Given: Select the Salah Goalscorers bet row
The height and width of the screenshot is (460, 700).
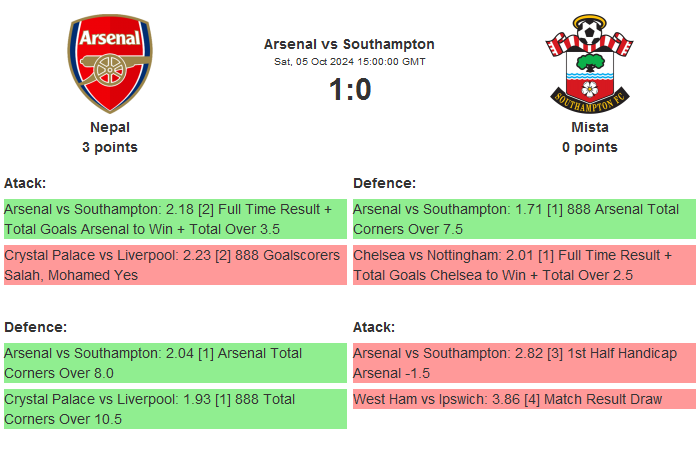Looking at the screenshot, I should click(175, 265).
